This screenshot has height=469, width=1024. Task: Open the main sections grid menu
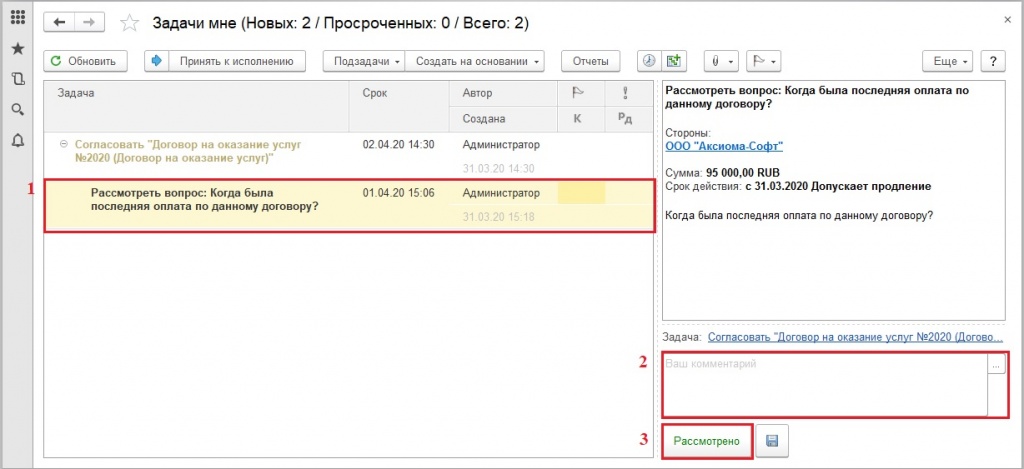pos(17,18)
